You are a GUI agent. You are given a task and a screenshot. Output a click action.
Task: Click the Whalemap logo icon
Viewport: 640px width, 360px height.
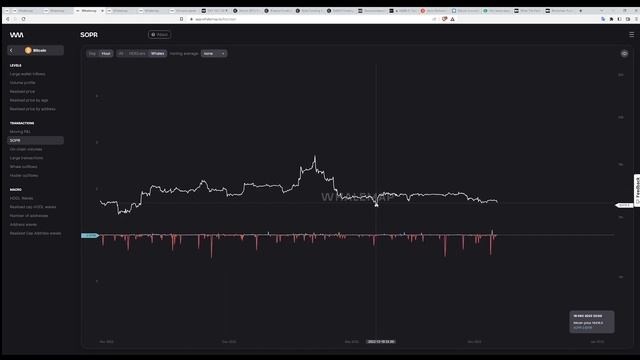click(16, 35)
